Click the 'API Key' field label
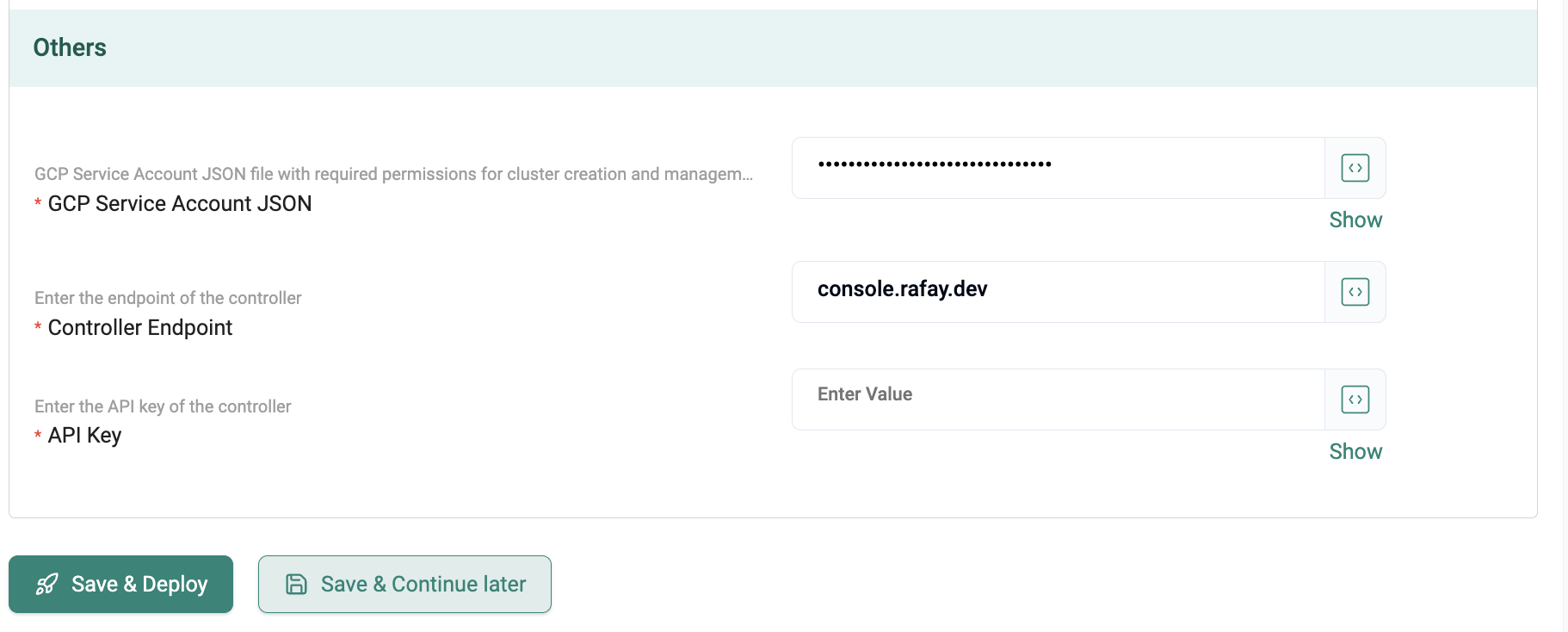1568x632 pixels. click(x=84, y=436)
